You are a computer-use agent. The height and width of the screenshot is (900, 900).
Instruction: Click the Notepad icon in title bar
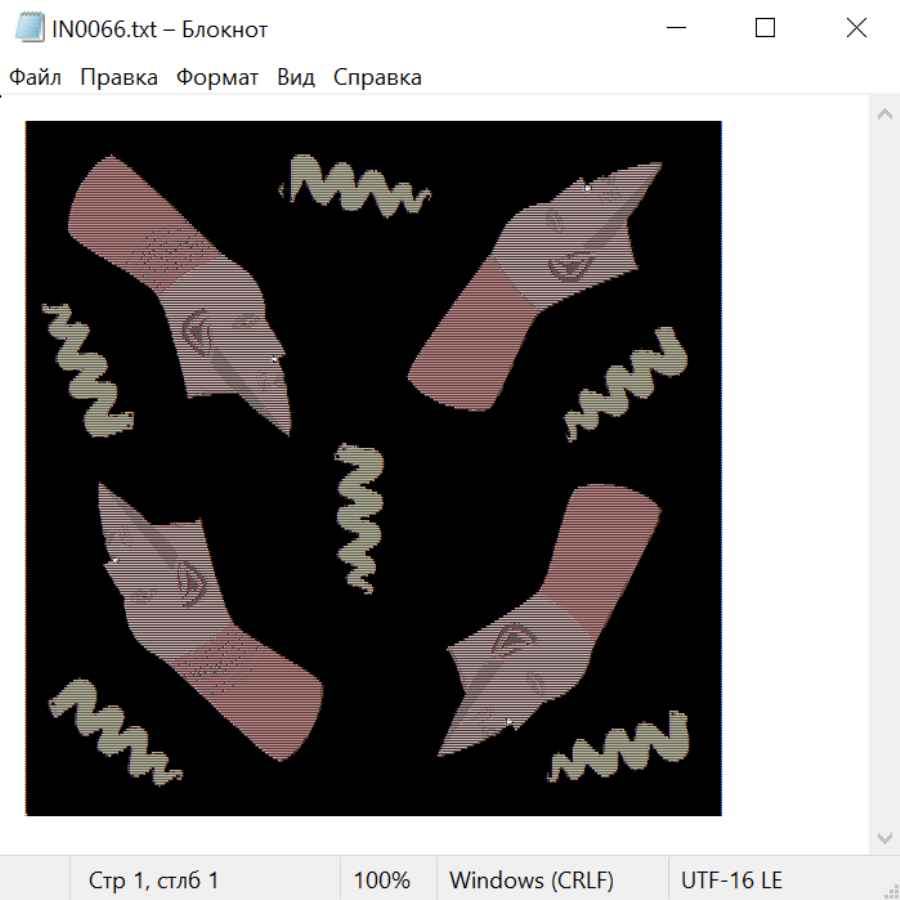coord(30,28)
